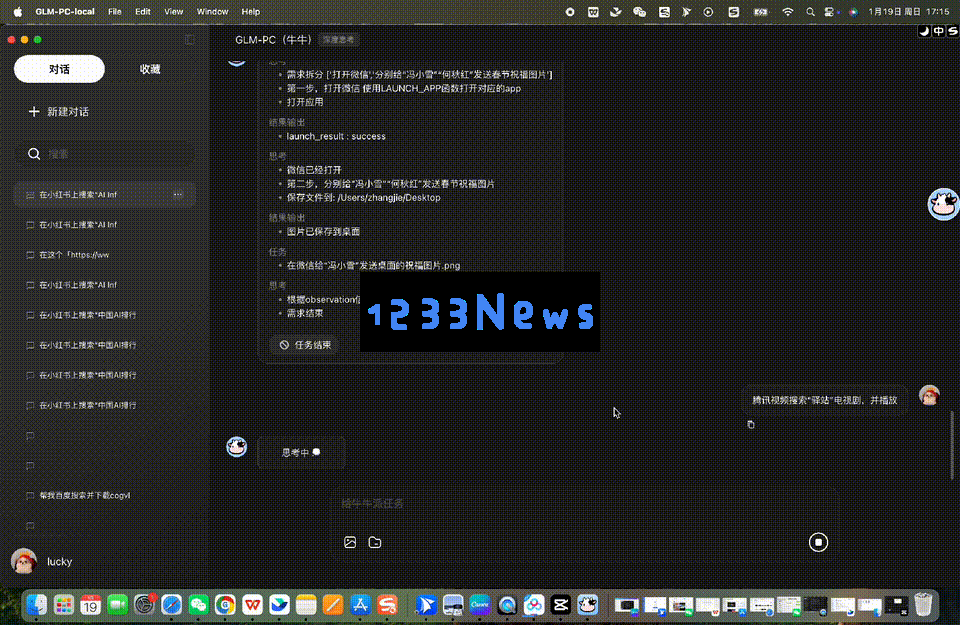Click the search magnifier icon in sidebar
Screen dimensions: 960x625
[34, 154]
